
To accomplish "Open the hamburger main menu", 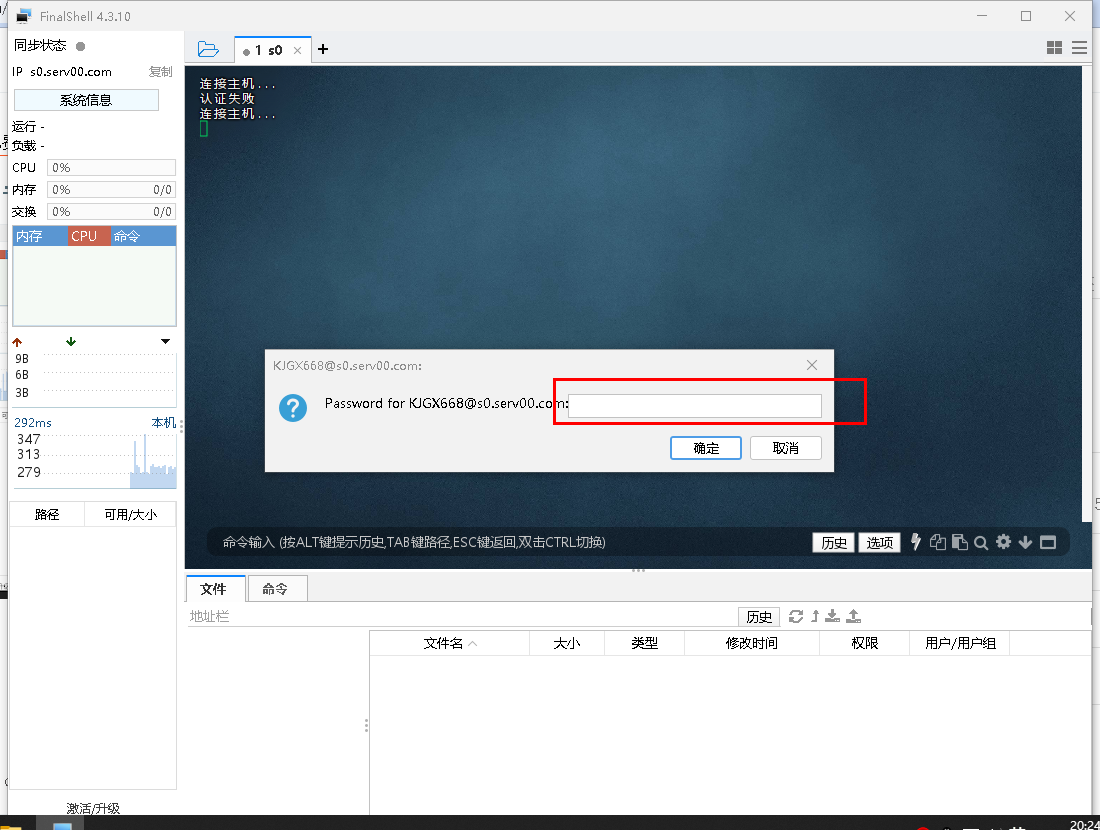I will tap(1080, 48).
